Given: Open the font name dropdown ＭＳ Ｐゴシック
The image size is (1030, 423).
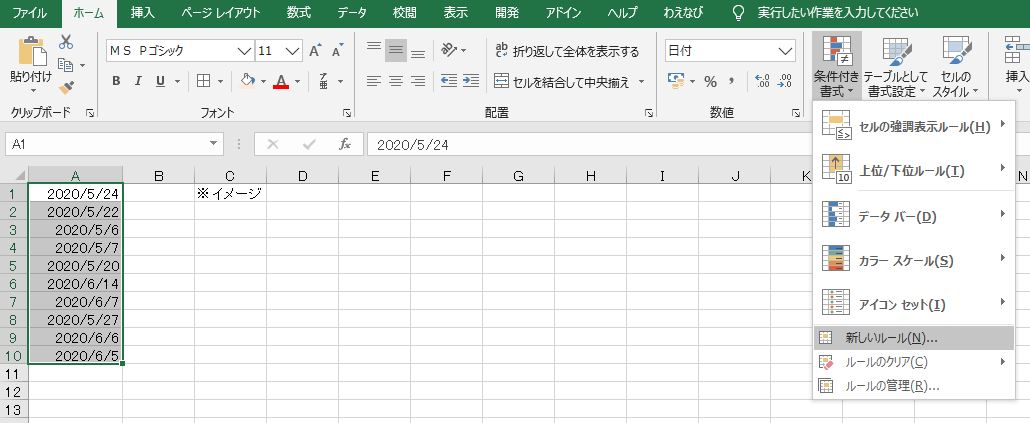Looking at the screenshot, I should click(245, 51).
